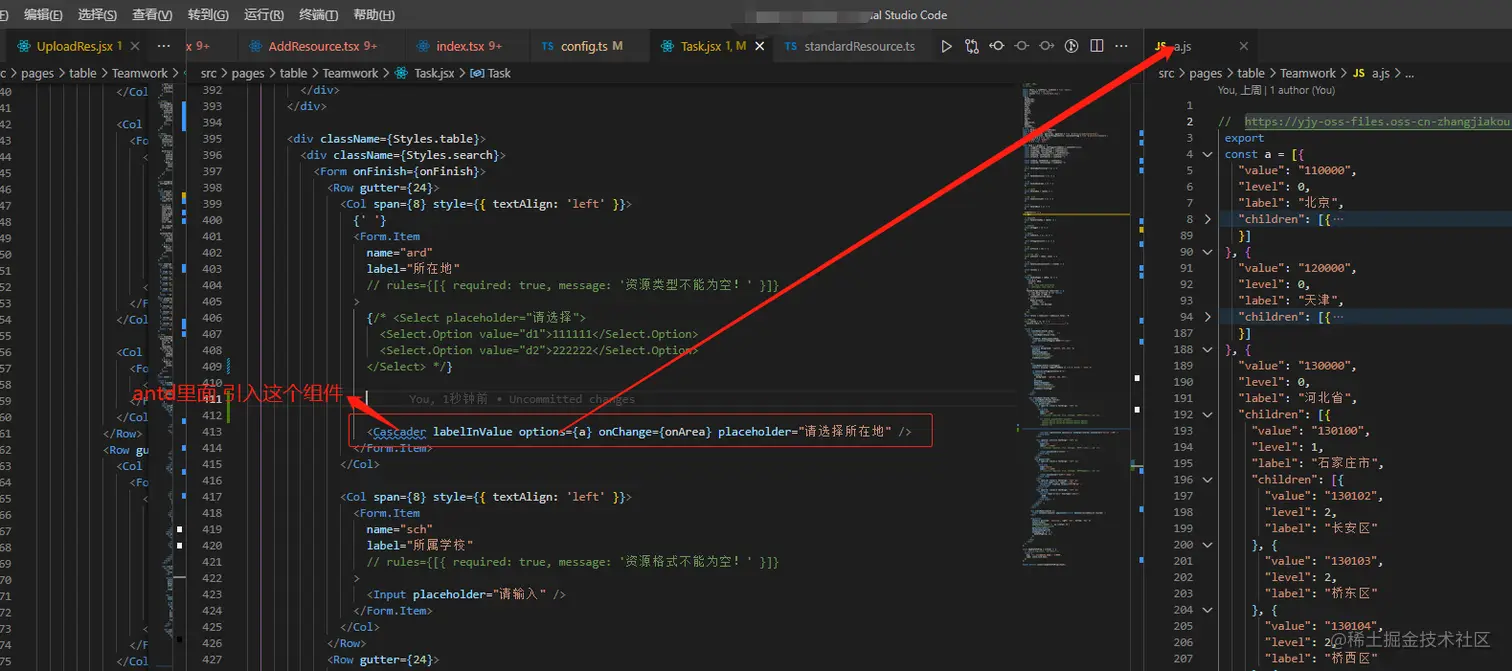Click the Cascader component code on line 413
This screenshot has height=671, width=1512.
tap(640, 431)
